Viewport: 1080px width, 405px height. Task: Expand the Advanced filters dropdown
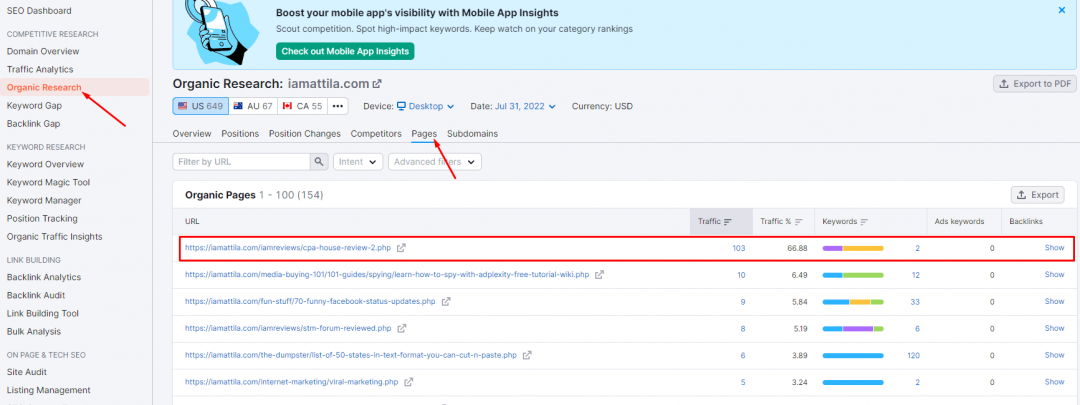pos(435,161)
